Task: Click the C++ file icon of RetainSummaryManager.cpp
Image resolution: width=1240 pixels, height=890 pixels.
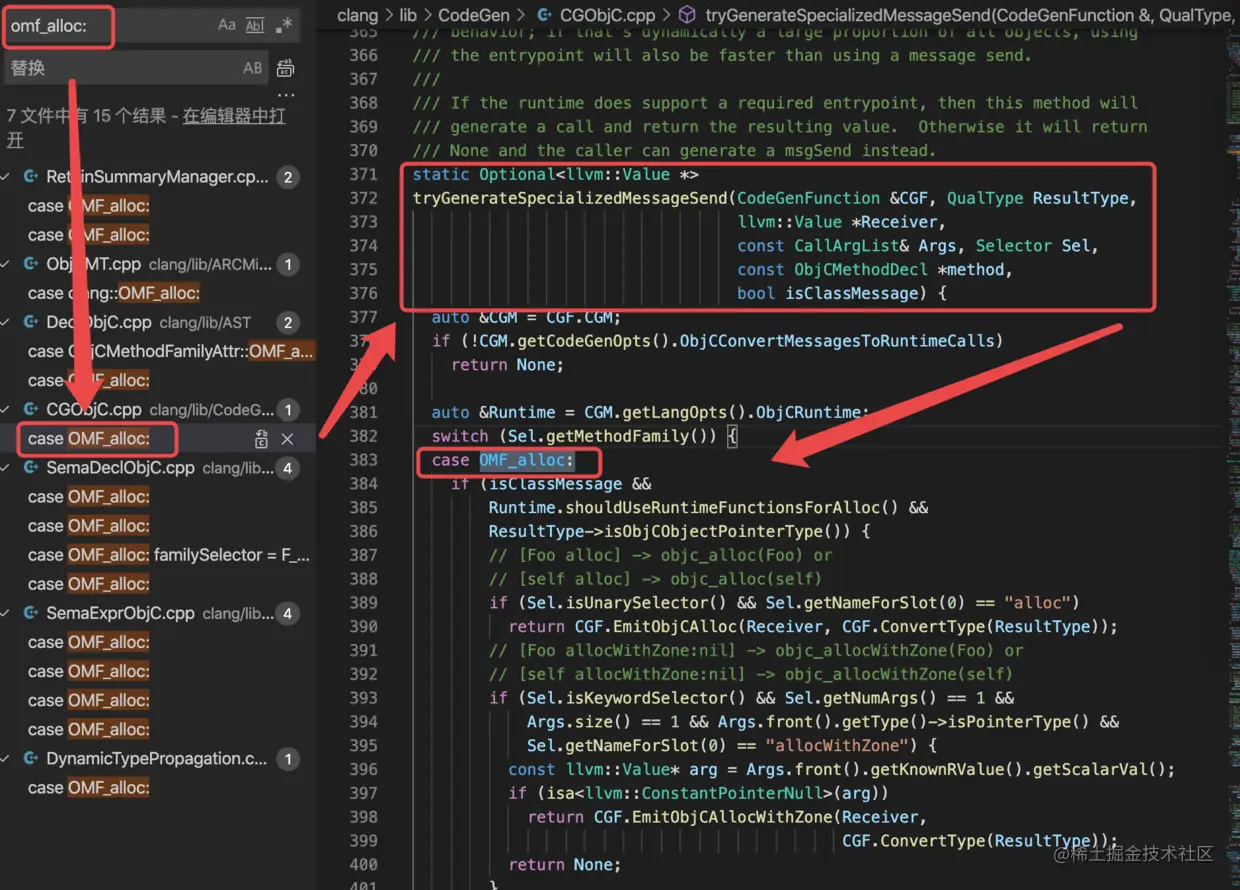Action: tap(31, 177)
